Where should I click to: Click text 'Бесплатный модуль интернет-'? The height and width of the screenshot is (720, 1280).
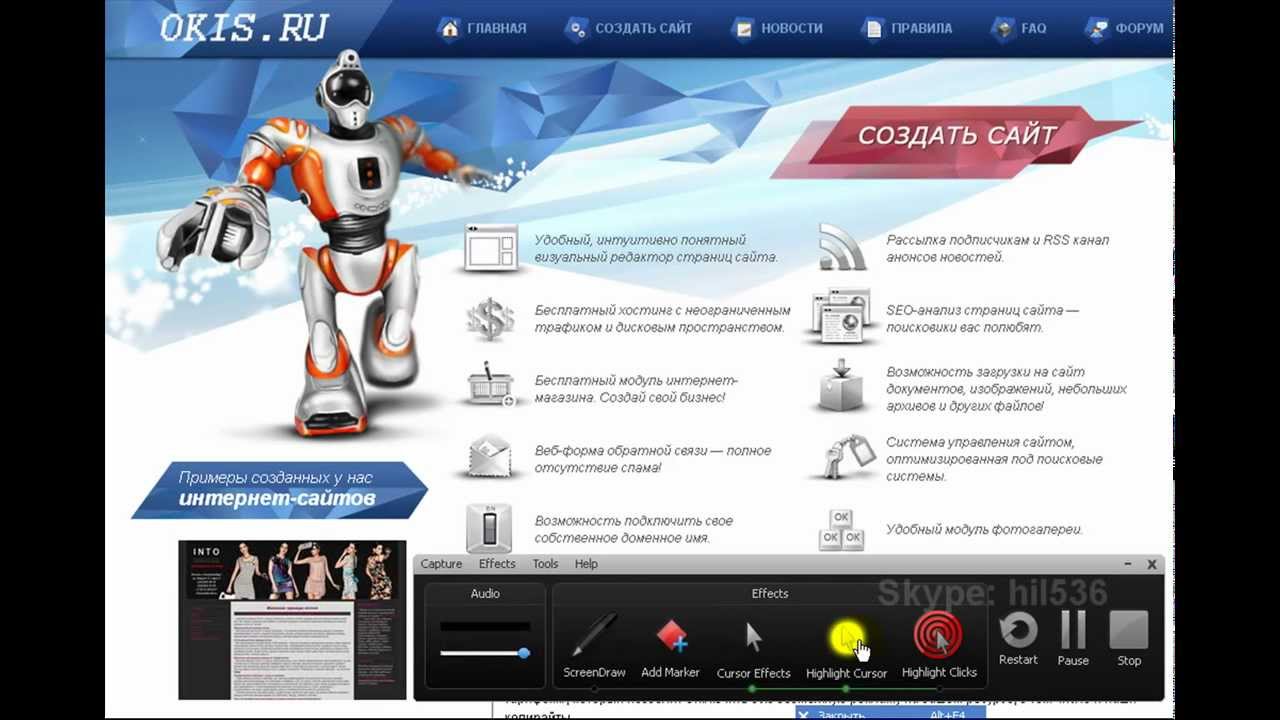636,381
